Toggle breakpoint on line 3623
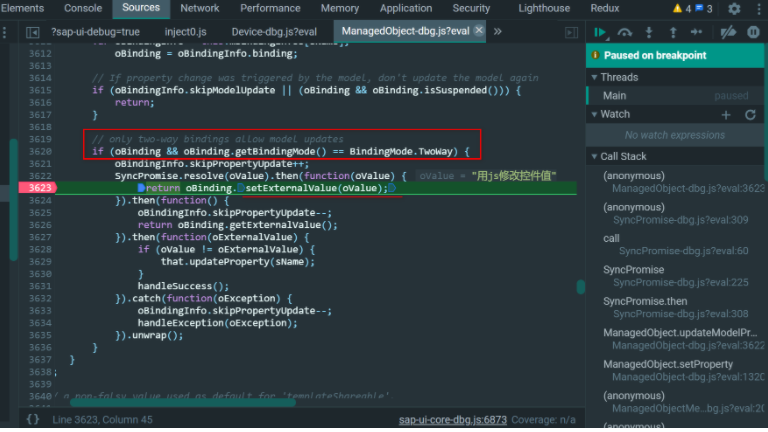 [38, 188]
